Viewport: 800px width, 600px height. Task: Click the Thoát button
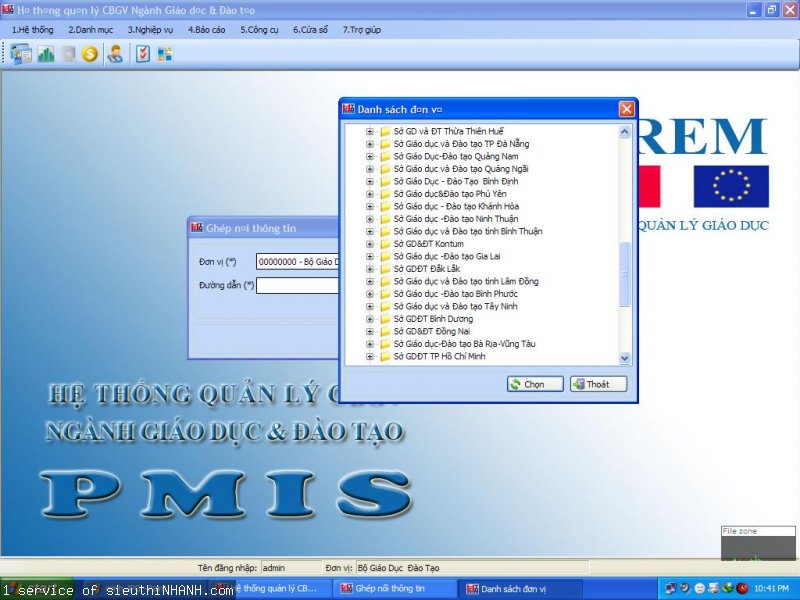[598, 384]
